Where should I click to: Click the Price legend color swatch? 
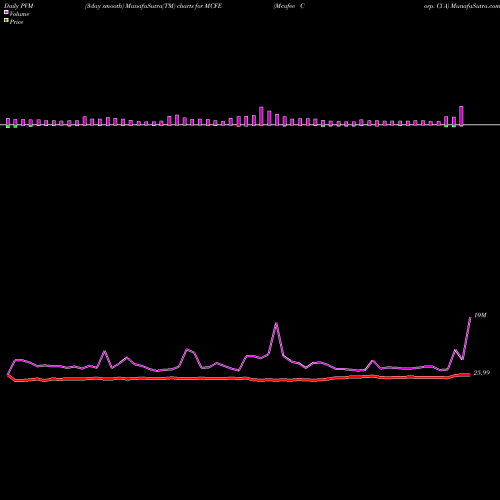6,20
